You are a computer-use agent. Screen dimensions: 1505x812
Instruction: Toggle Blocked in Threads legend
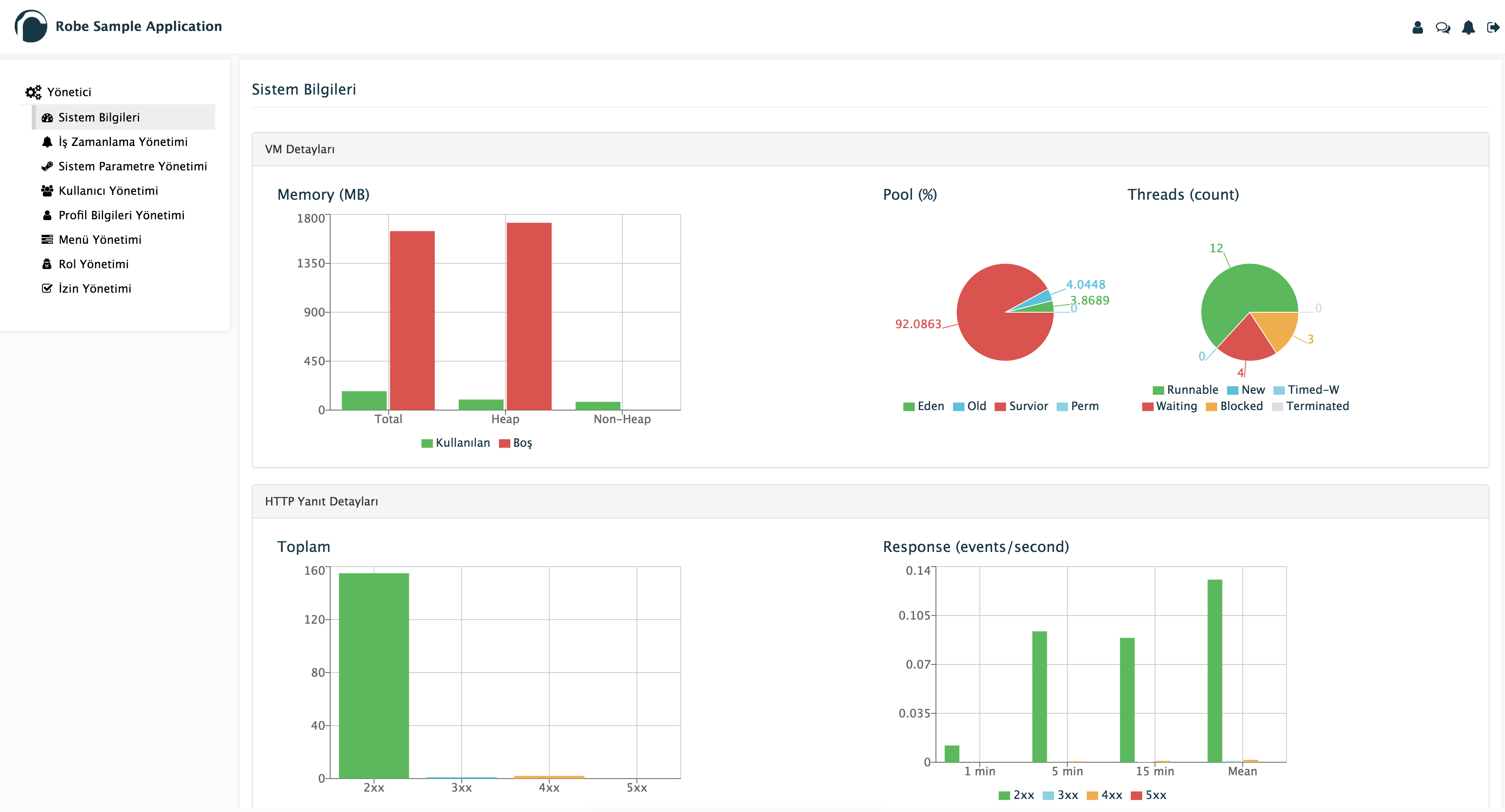pyautogui.click(x=1234, y=406)
